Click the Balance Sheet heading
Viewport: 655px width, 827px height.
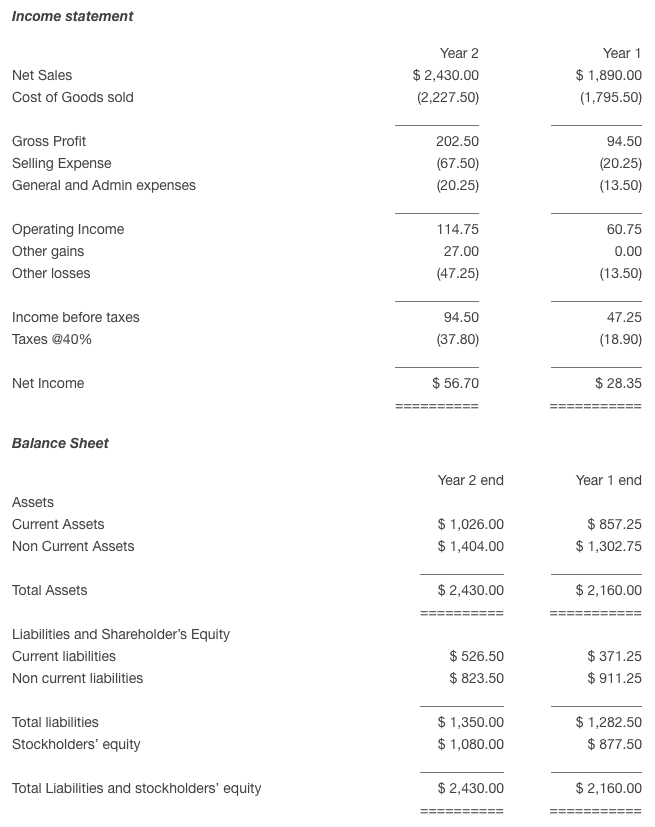(x=60, y=444)
